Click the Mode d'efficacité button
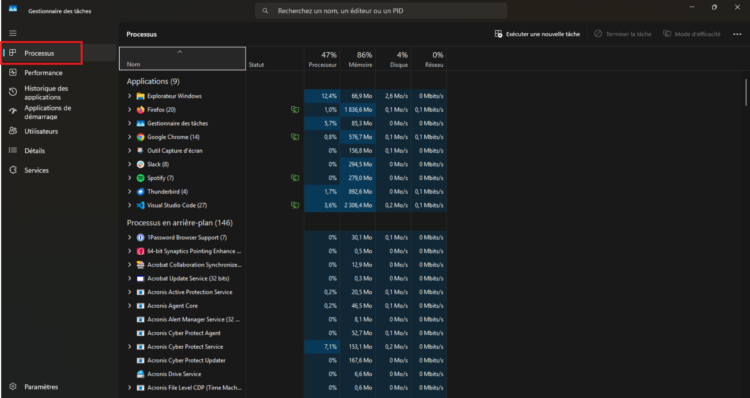 pyautogui.click(x=692, y=34)
